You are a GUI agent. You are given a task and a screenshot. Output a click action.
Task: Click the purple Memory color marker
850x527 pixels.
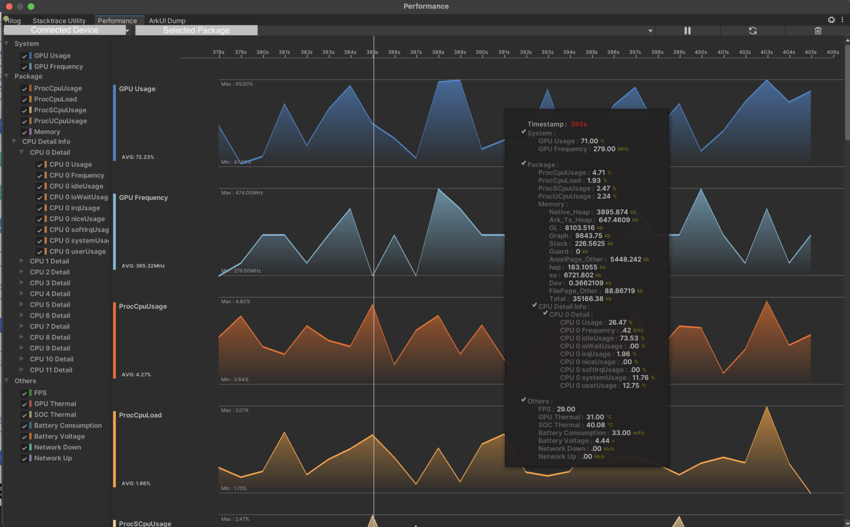point(31,132)
